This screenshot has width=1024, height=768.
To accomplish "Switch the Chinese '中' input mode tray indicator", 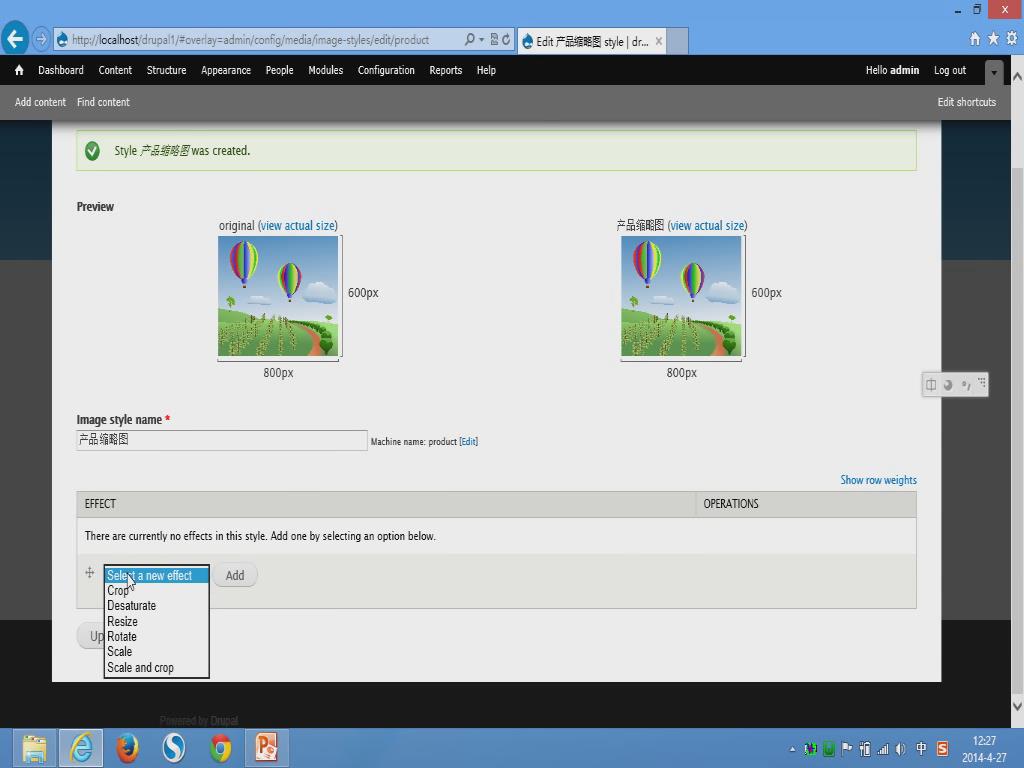I will coord(921,748).
